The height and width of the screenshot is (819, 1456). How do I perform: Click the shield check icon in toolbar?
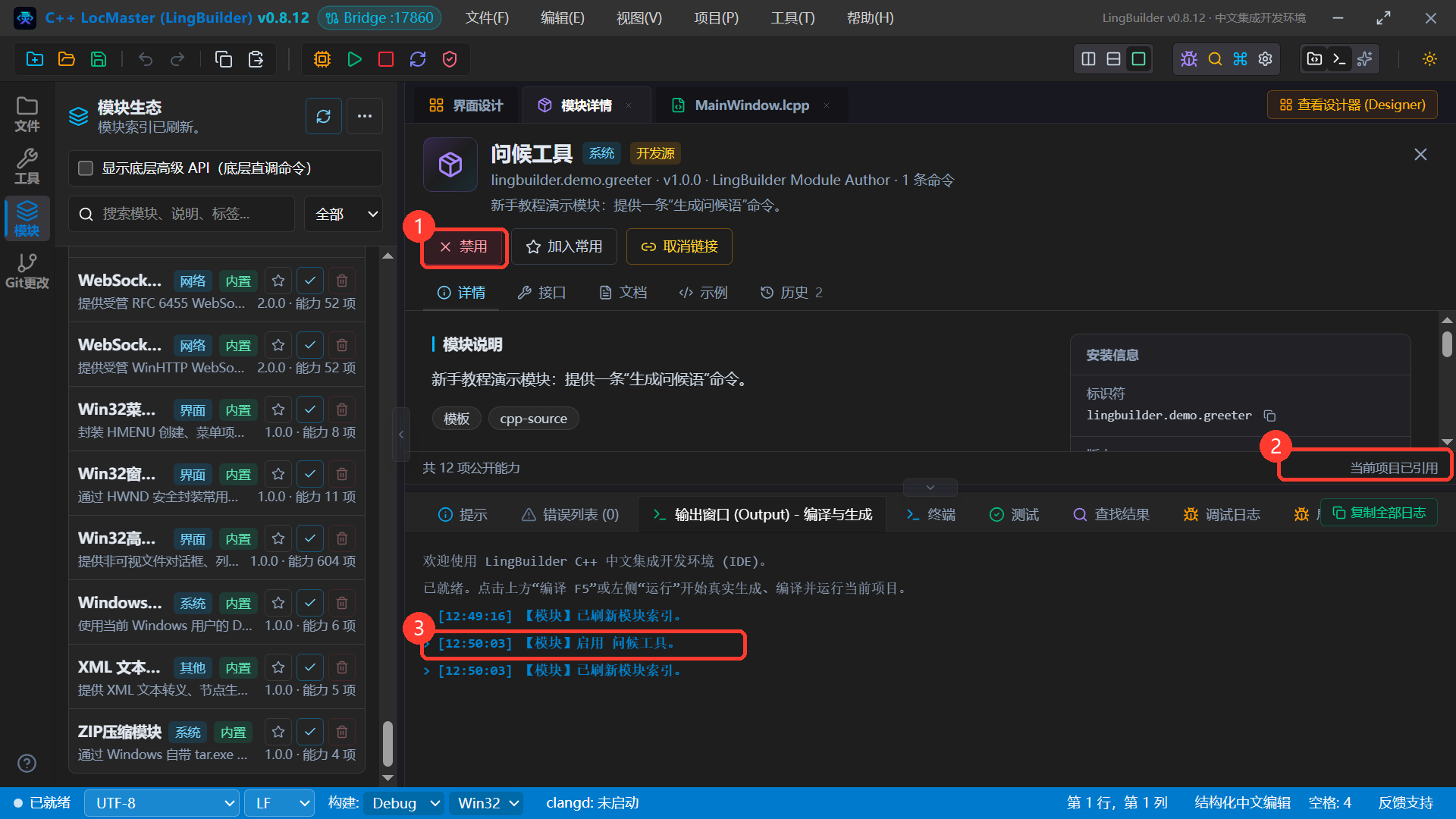pyautogui.click(x=450, y=59)
